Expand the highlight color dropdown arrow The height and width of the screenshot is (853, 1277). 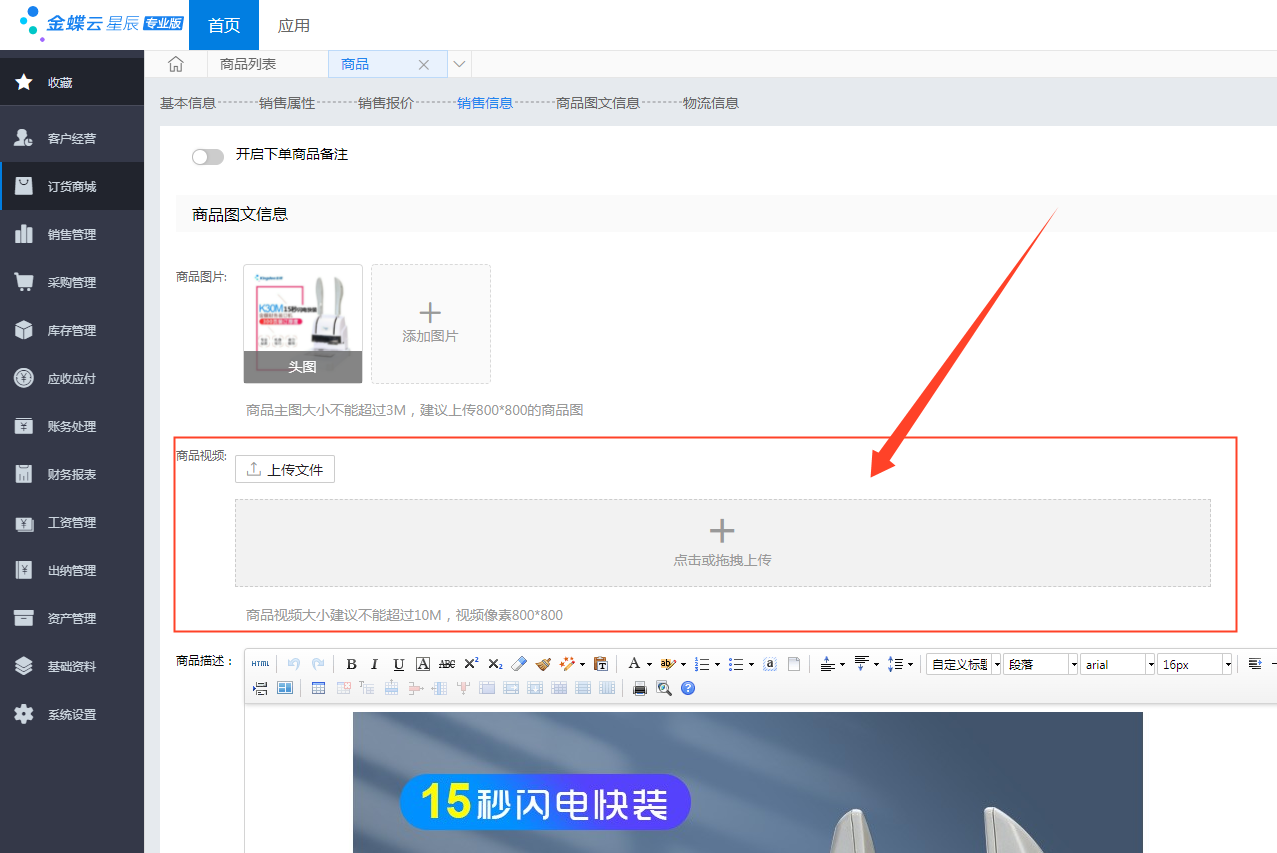(x=683, y=664)
